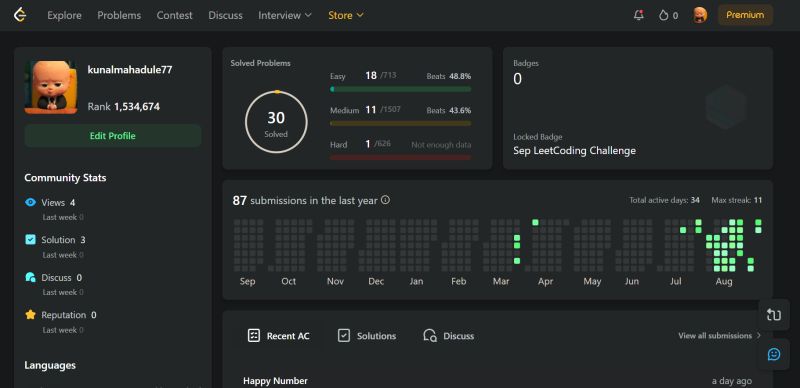Open the user avatar menu in the navbar
The image size is (800, 388).
[700, 15]
